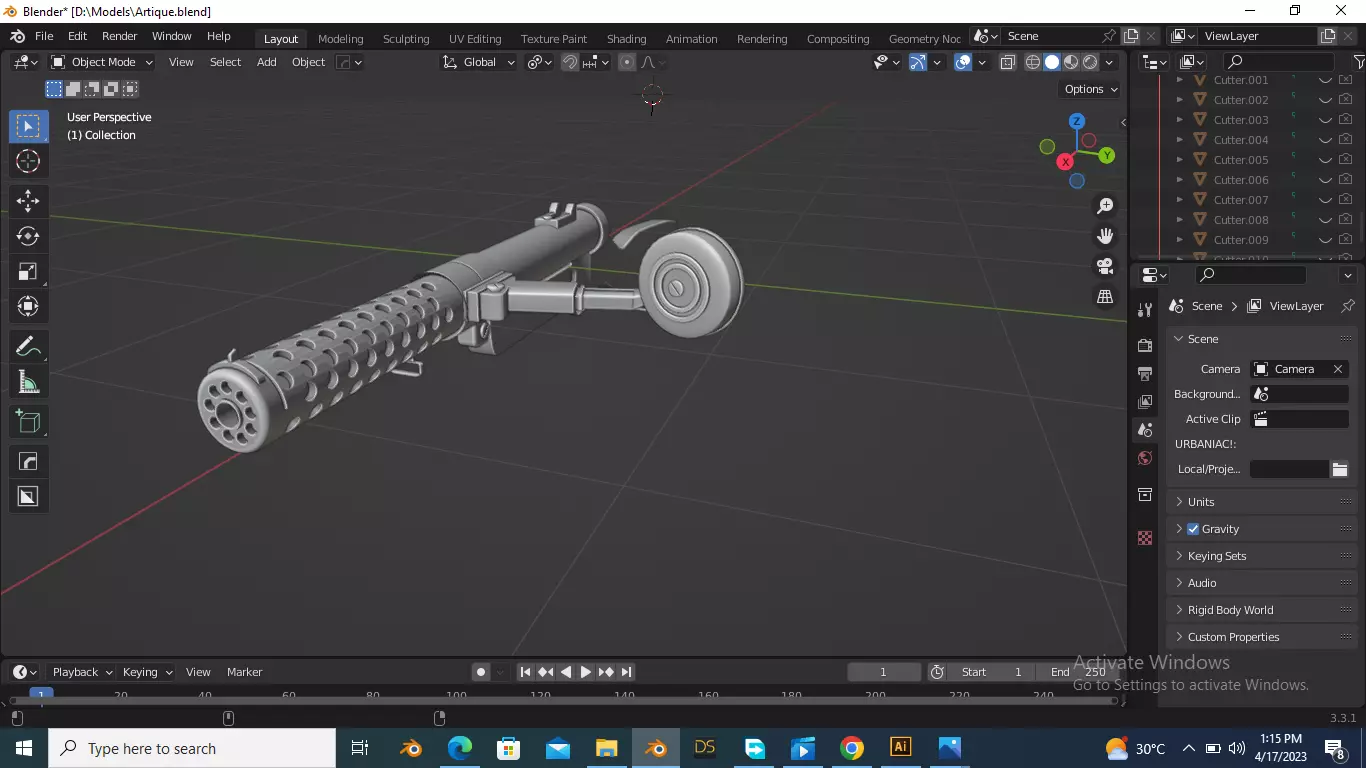Switch to the Sculpting workspace tab
The height and width of the screenshot is (768, 1366).
pos(406,39)
